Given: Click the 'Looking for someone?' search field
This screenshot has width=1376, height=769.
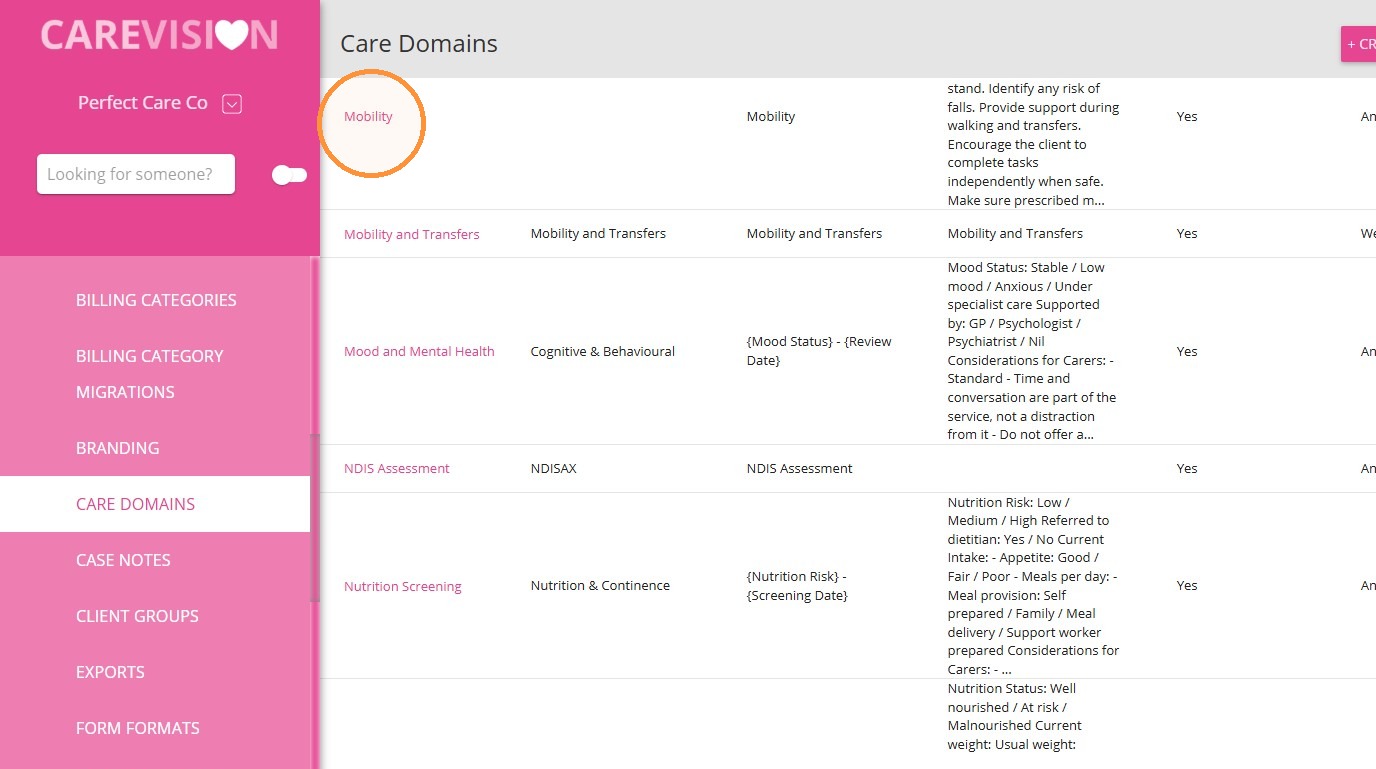Looking at the screenshot, I should click(x=136, y=174).
